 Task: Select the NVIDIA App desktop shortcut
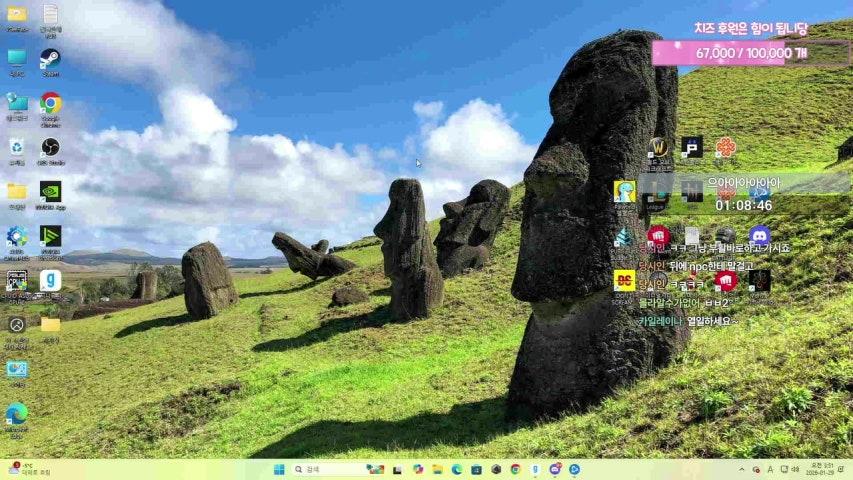[50, 191]
